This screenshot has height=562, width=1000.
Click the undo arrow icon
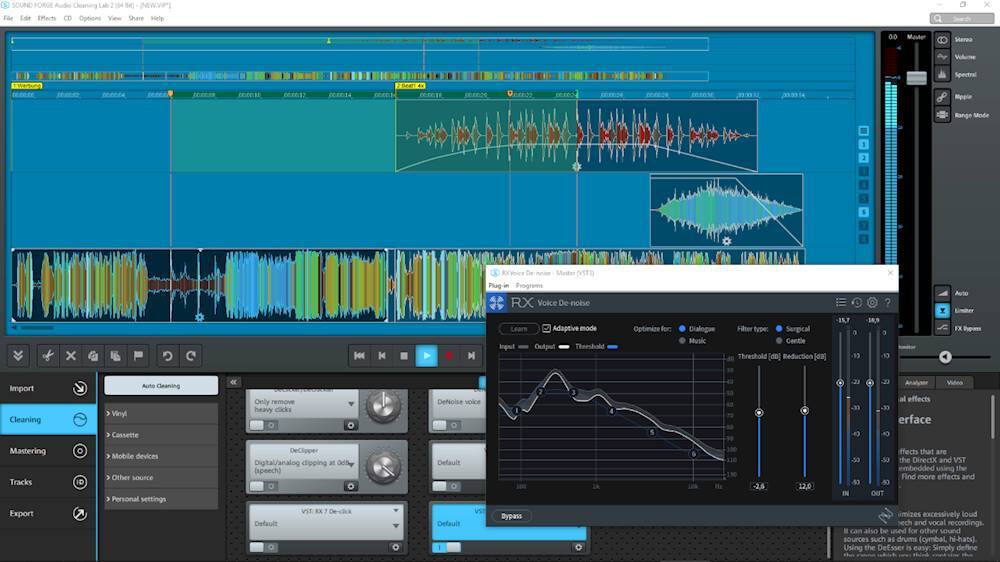167,355
